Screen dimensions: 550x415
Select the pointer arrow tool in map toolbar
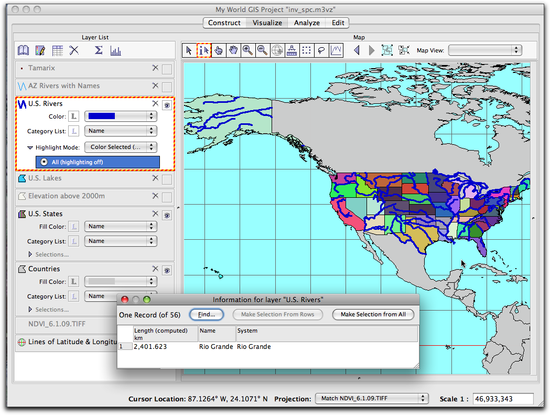pos(189,51)
